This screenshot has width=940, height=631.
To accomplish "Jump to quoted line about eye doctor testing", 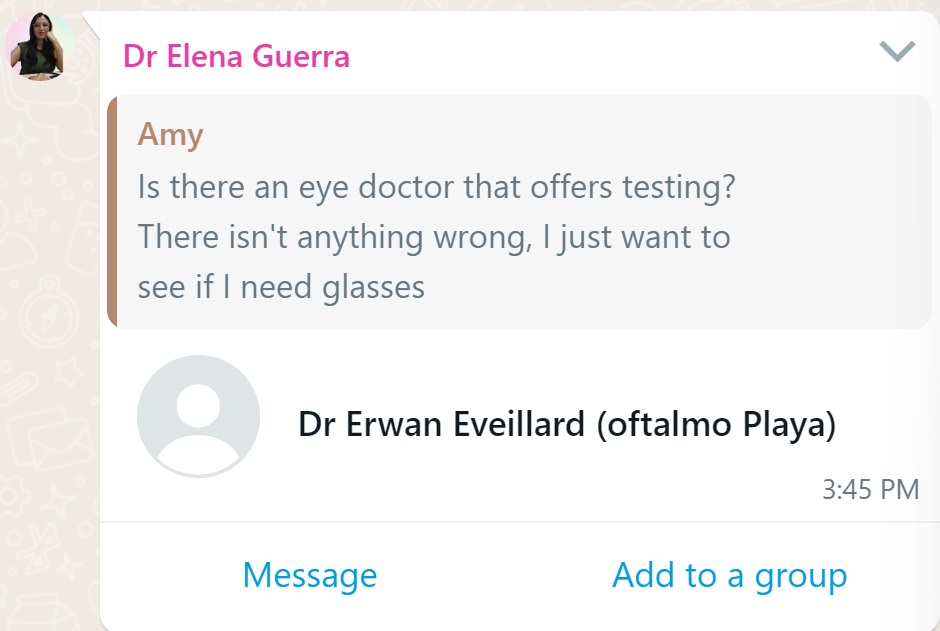I will [436, 187].
